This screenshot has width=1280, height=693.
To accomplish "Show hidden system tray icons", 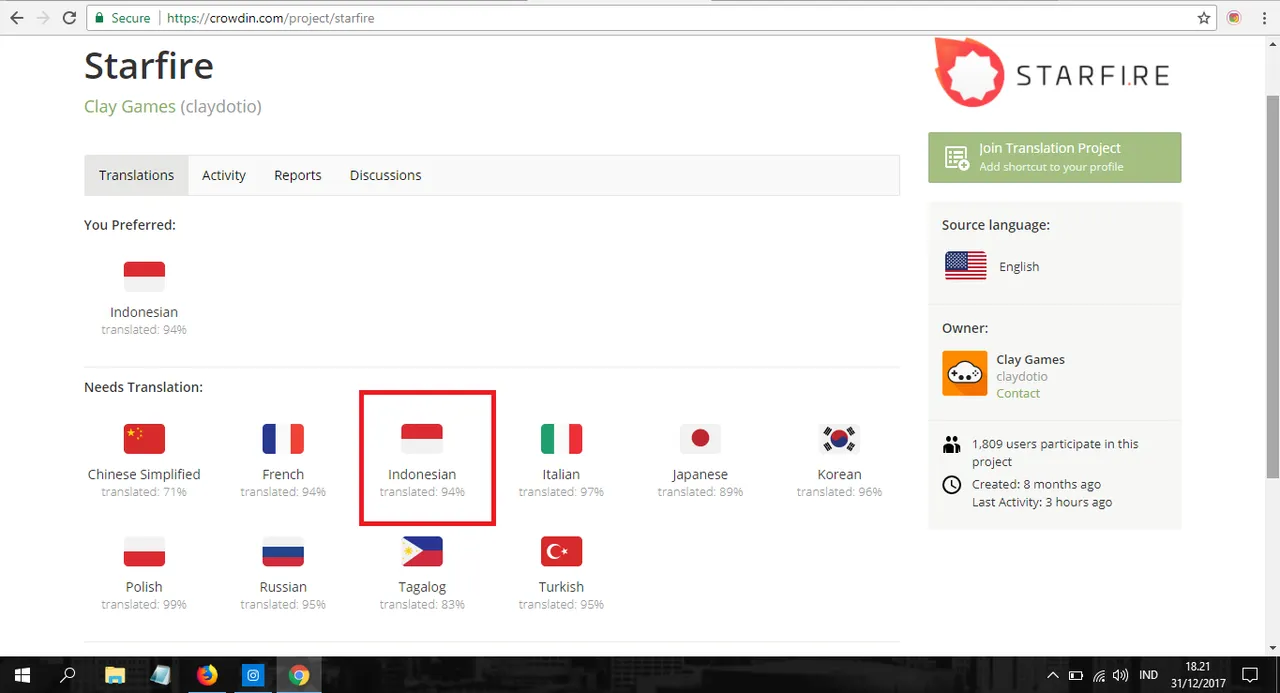I will tap(1052, 675).
